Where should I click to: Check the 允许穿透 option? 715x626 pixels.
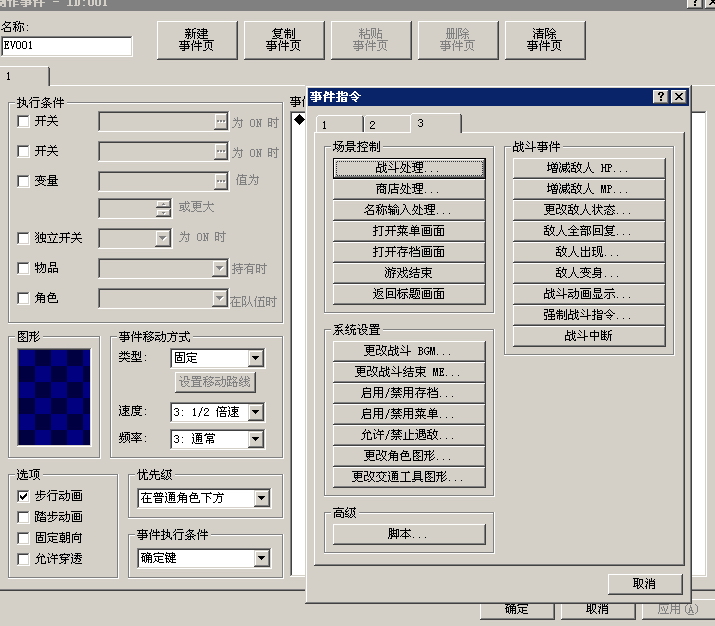click(23, 559)
